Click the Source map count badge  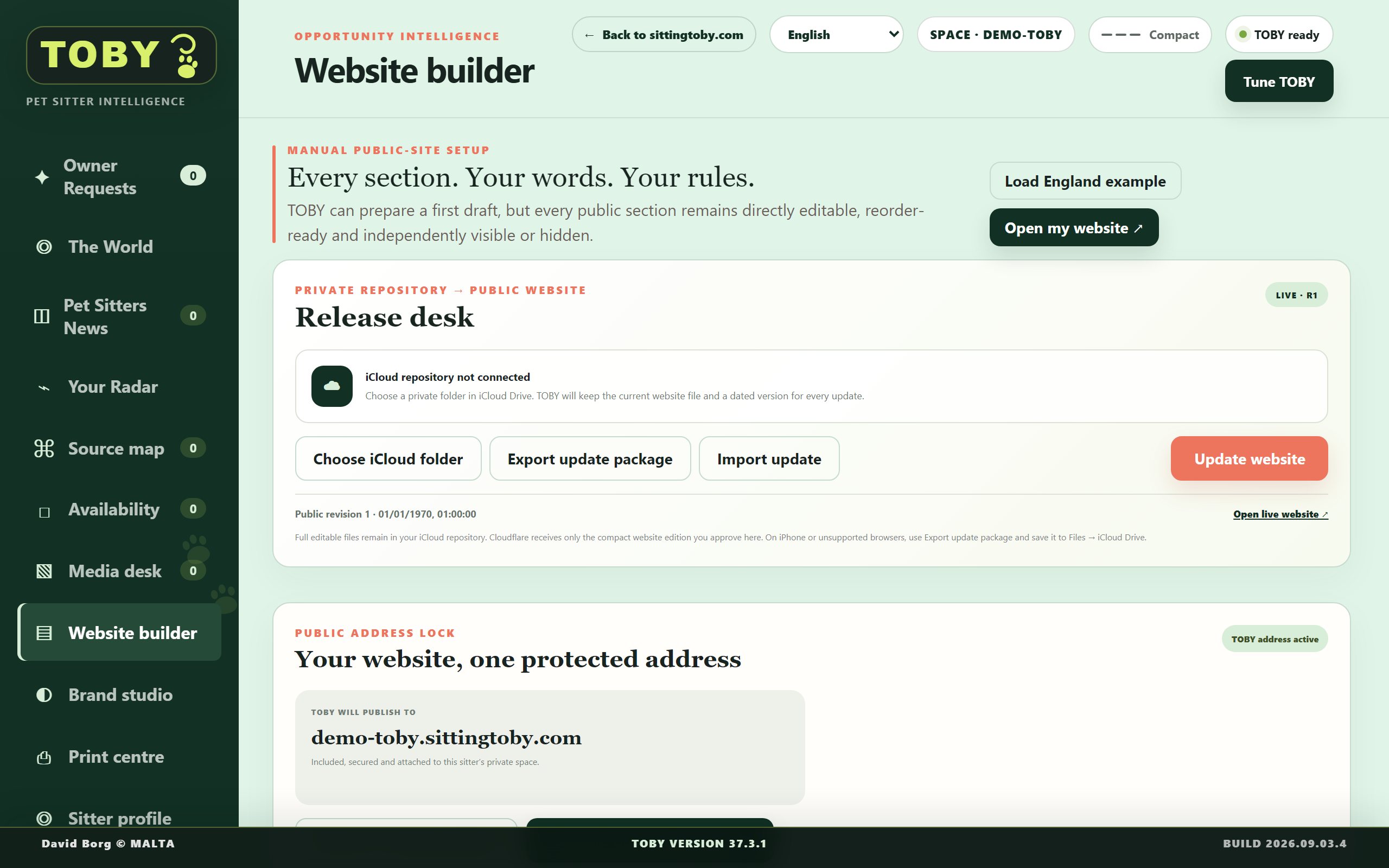[x=193, y=448]
